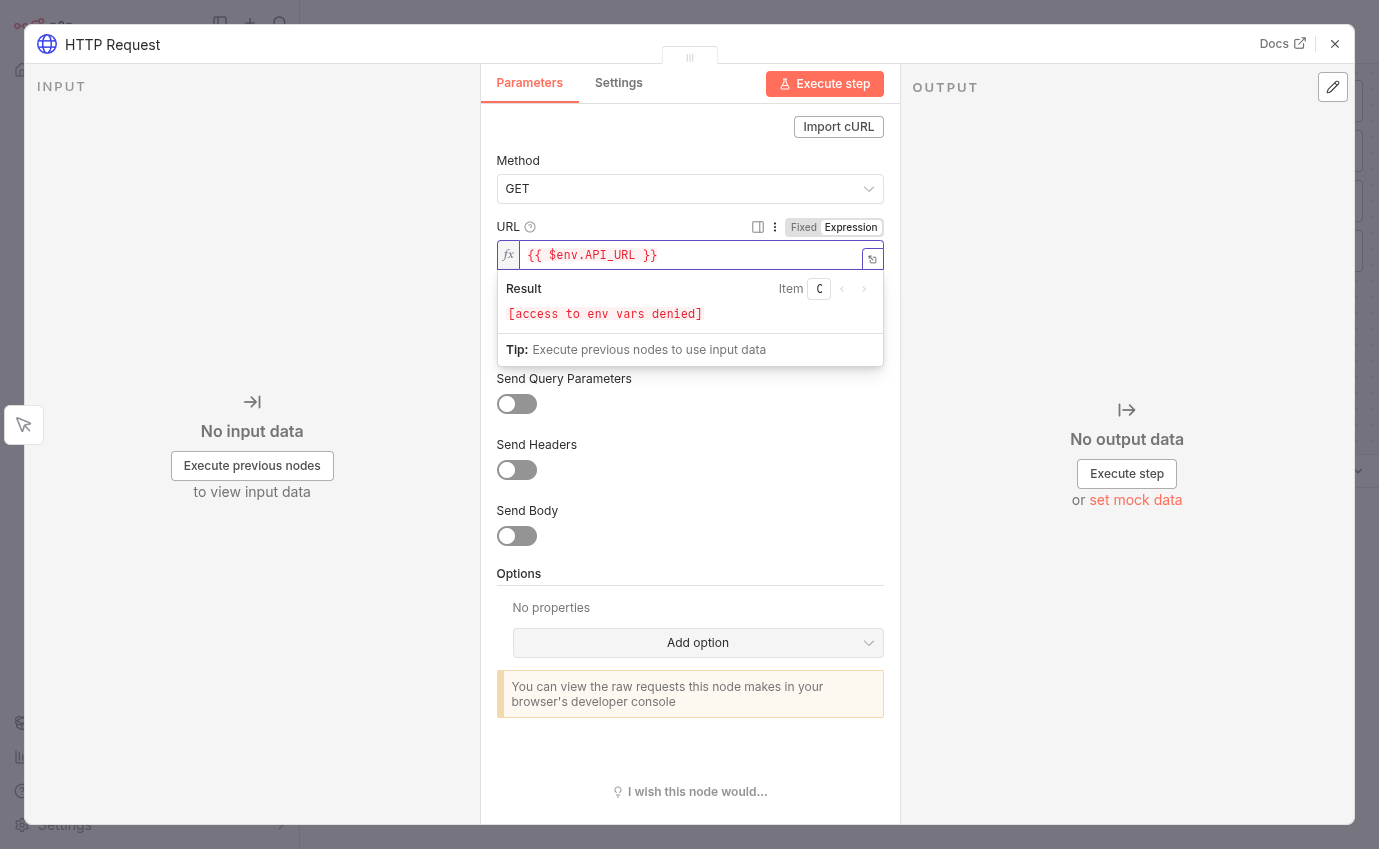The image size is (1379, 849).
Task: Expand the Add option dropdown
Action: pyautogui.click(x=697, y=643)
